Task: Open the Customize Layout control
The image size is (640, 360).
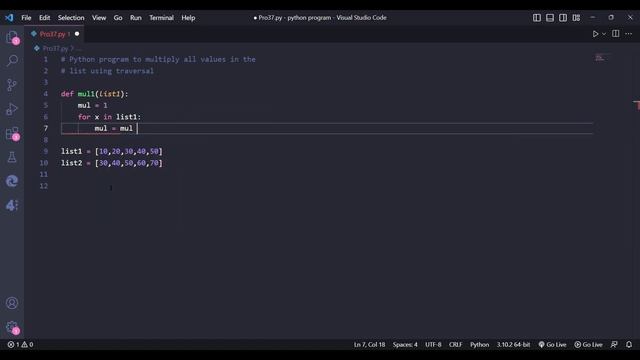Action: coord(576,18)
